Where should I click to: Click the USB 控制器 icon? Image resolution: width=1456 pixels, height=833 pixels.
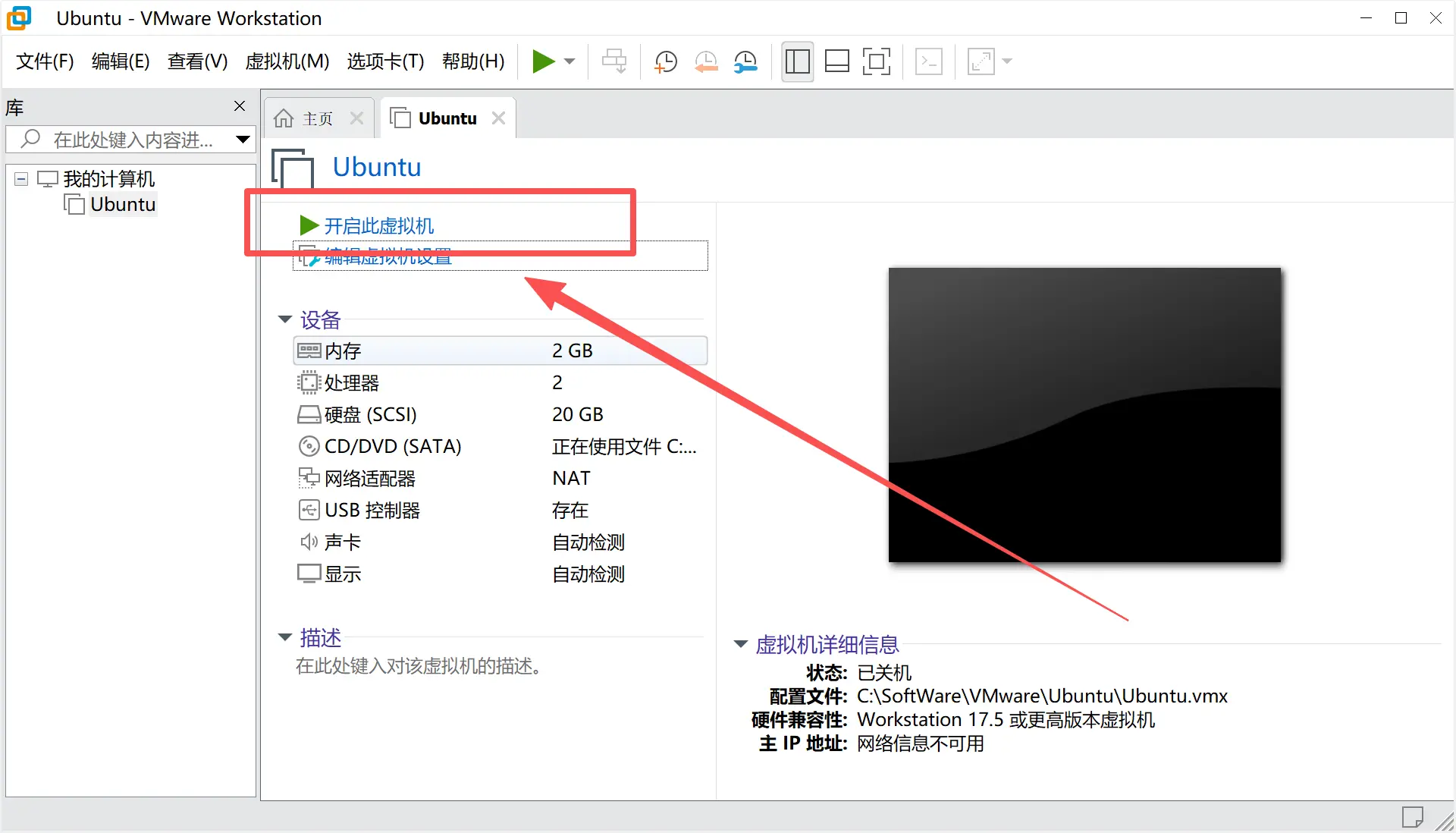(x=309, y=510)
